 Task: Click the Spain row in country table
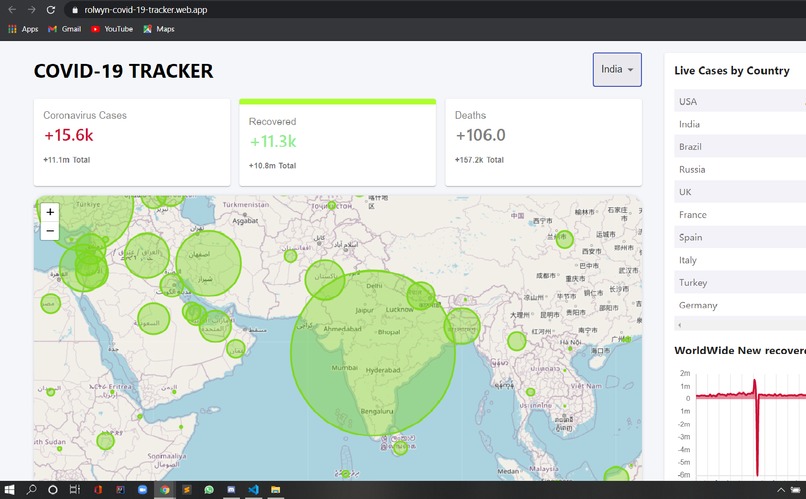pos(740,237)
